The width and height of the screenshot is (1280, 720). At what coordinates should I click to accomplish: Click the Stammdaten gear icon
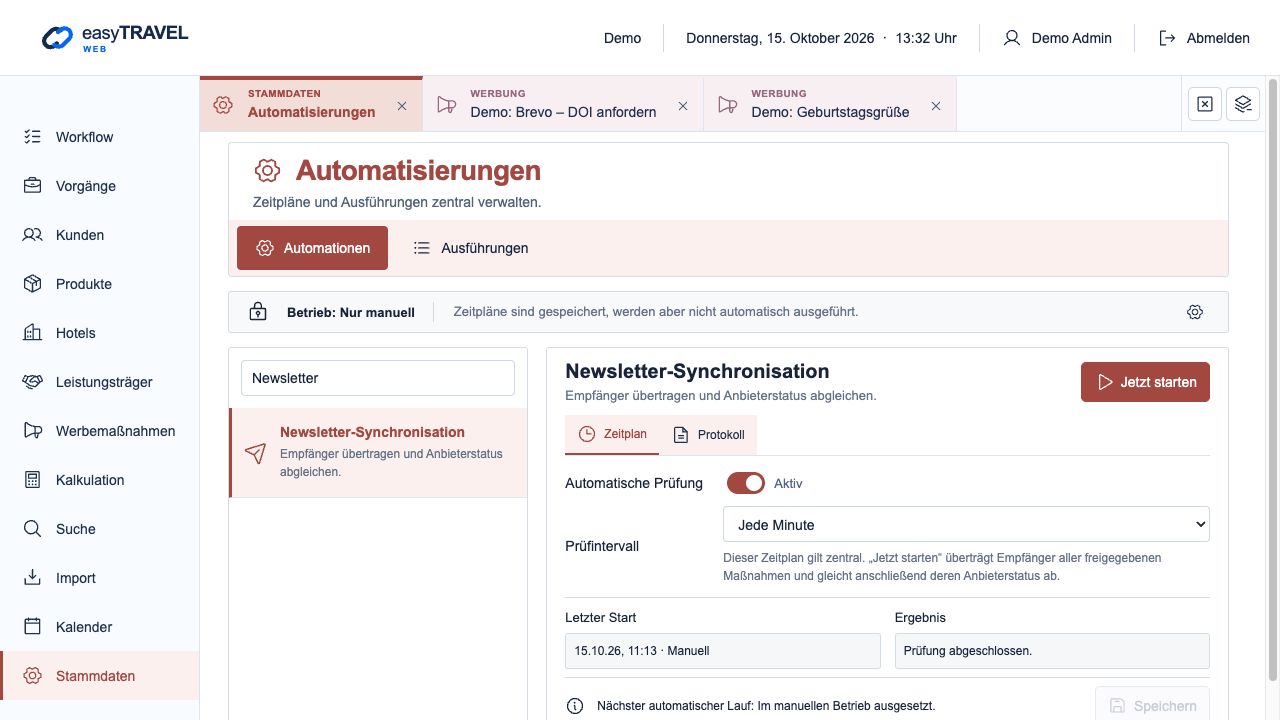(33, 676)
